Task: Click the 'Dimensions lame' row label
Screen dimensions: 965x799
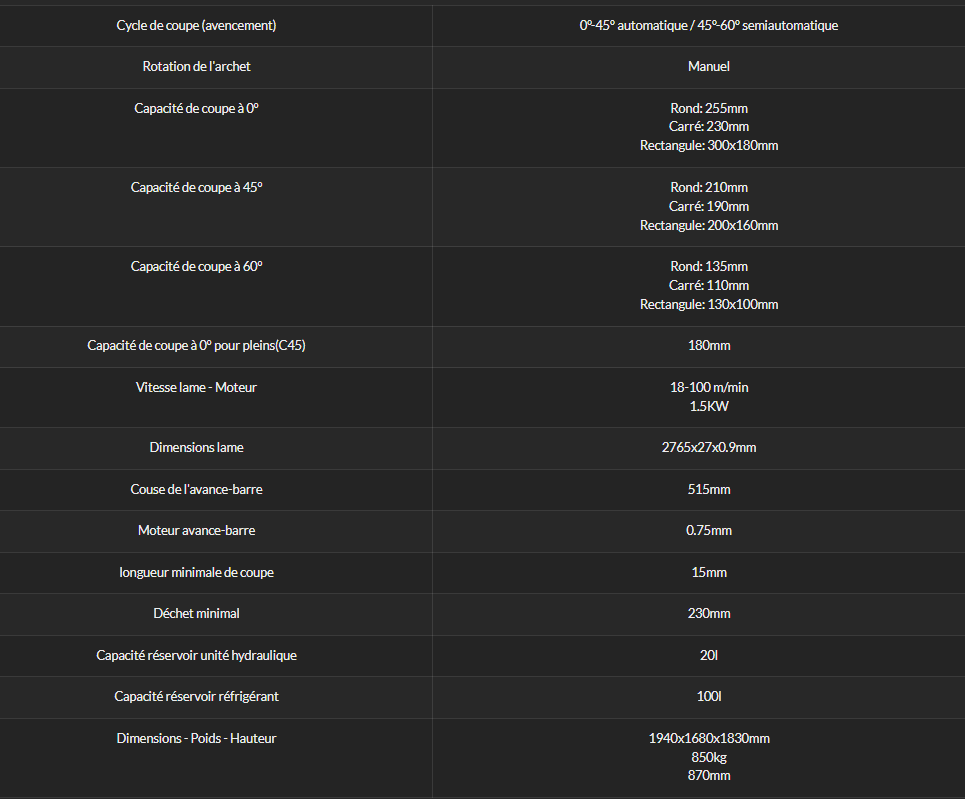Action: coord(196,448)
